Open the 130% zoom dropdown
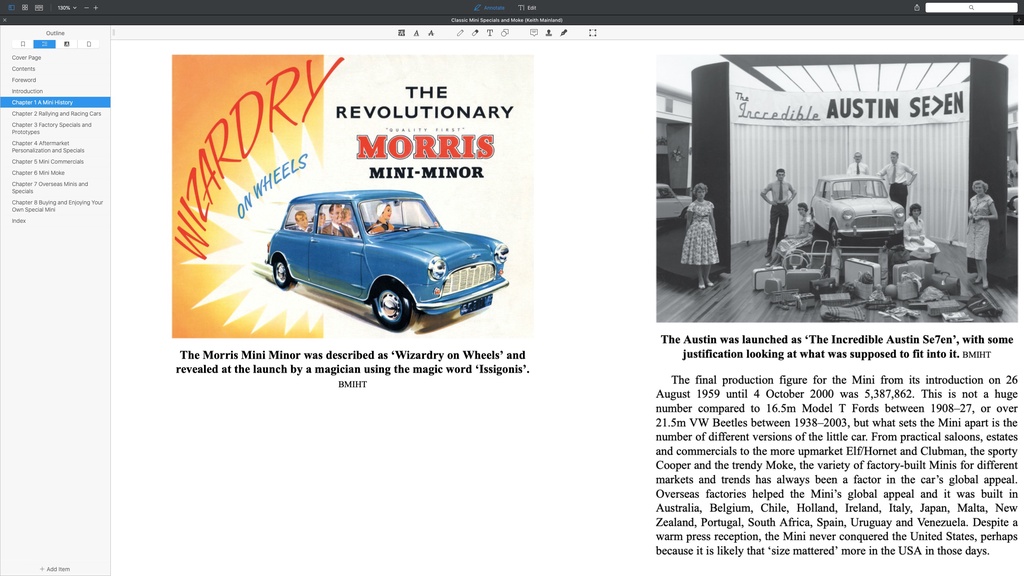Image resolution: width=1024 pixels, height=576 pixels. [66, 7]
